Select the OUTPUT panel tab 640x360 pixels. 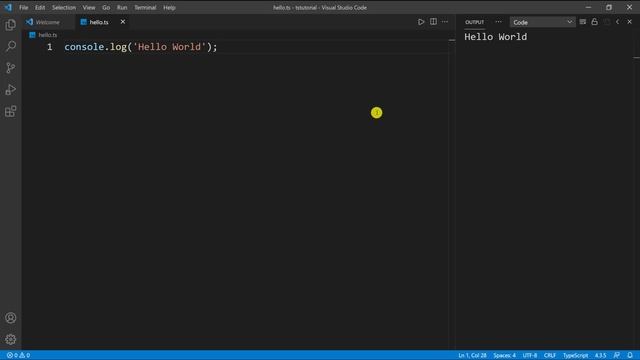coord(475,22)
